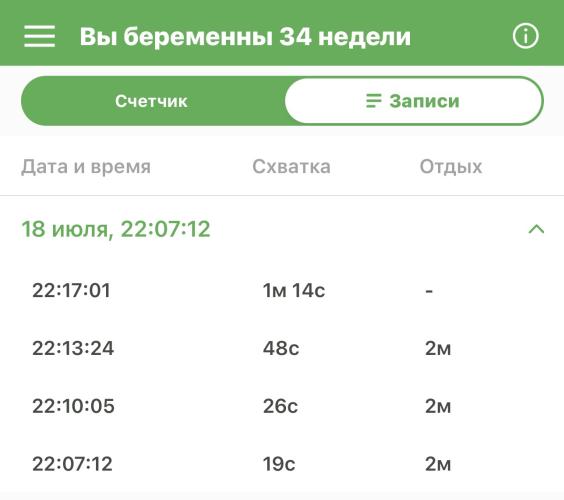Select the 22:07:12 contraction row
Image resolution: width=564 pixels, height=500 pixels.
click(x=282, y=464)
